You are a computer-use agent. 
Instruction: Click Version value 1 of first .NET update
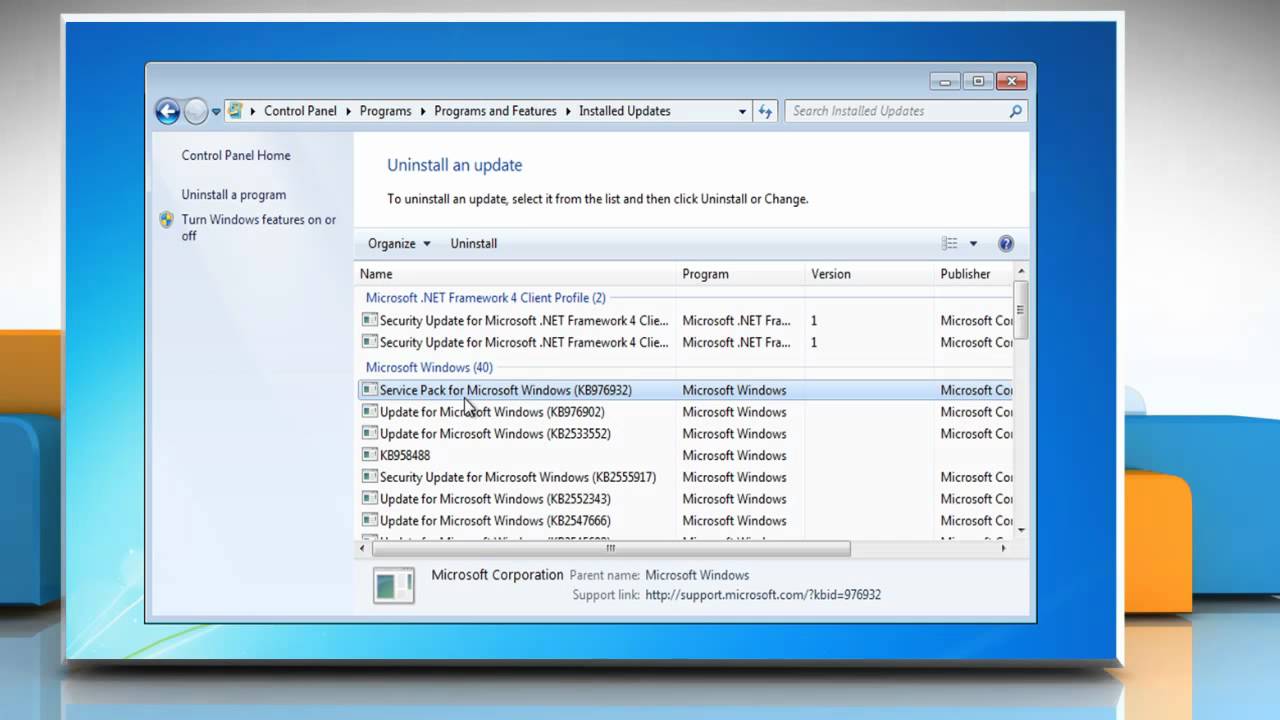click(814, 321)
